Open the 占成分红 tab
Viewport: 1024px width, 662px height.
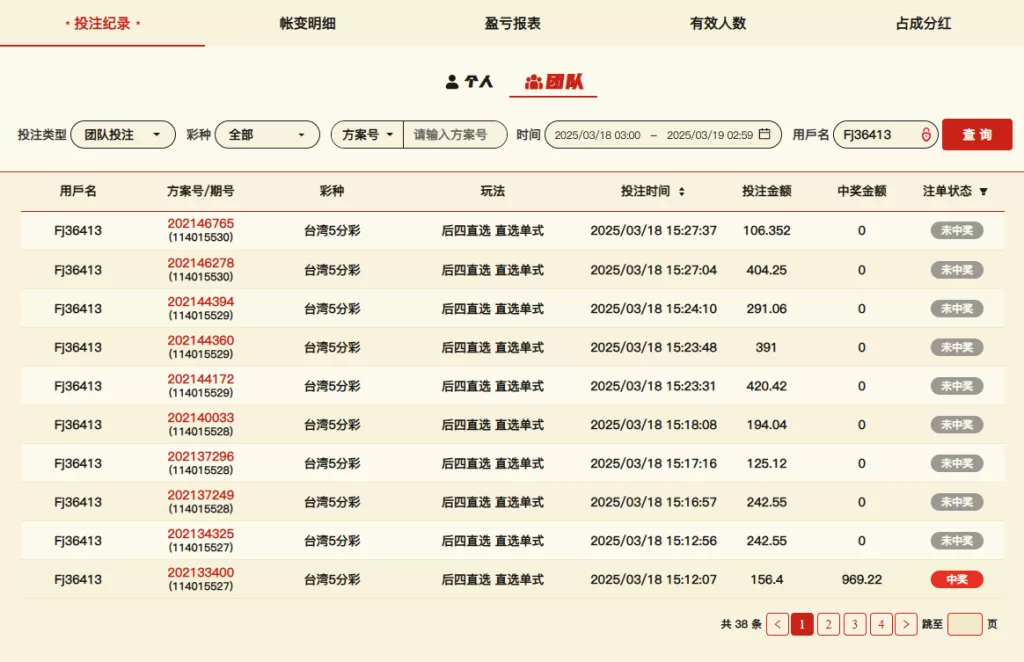(923, 23)
